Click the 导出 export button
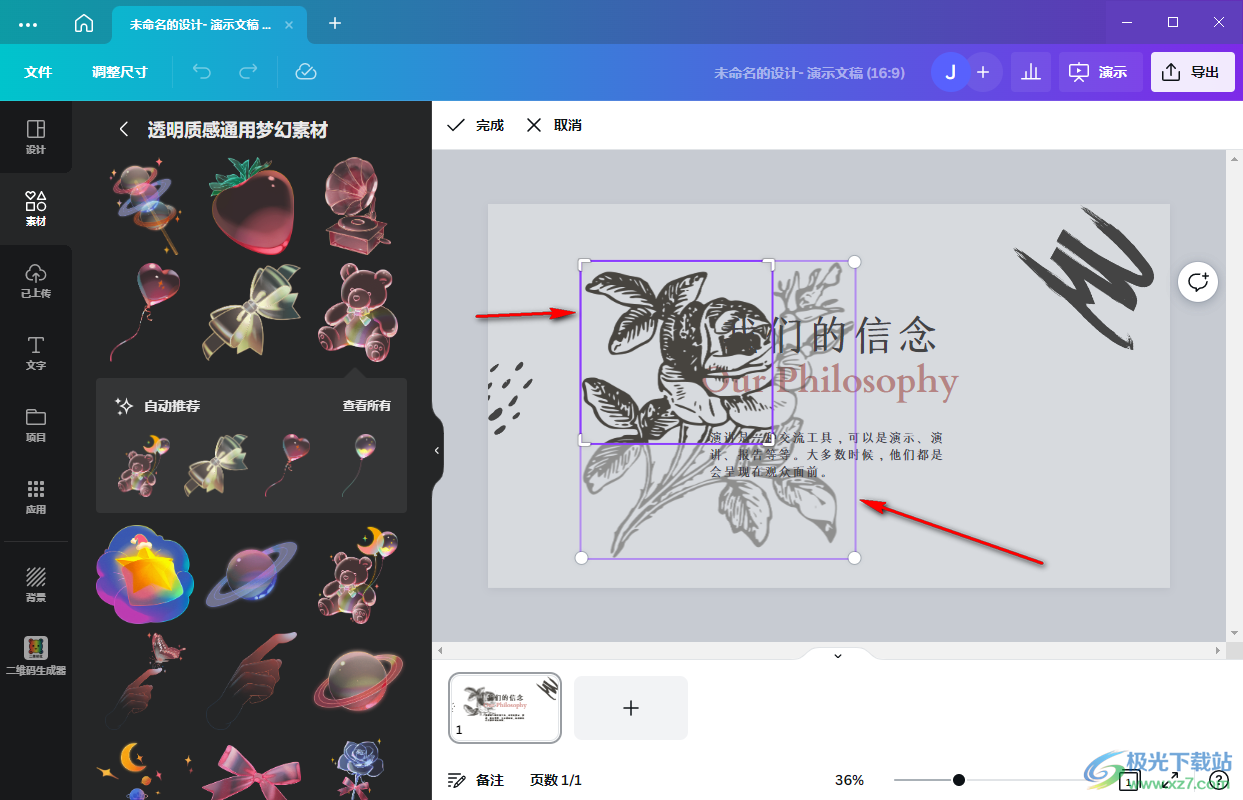 point(1192,72)
